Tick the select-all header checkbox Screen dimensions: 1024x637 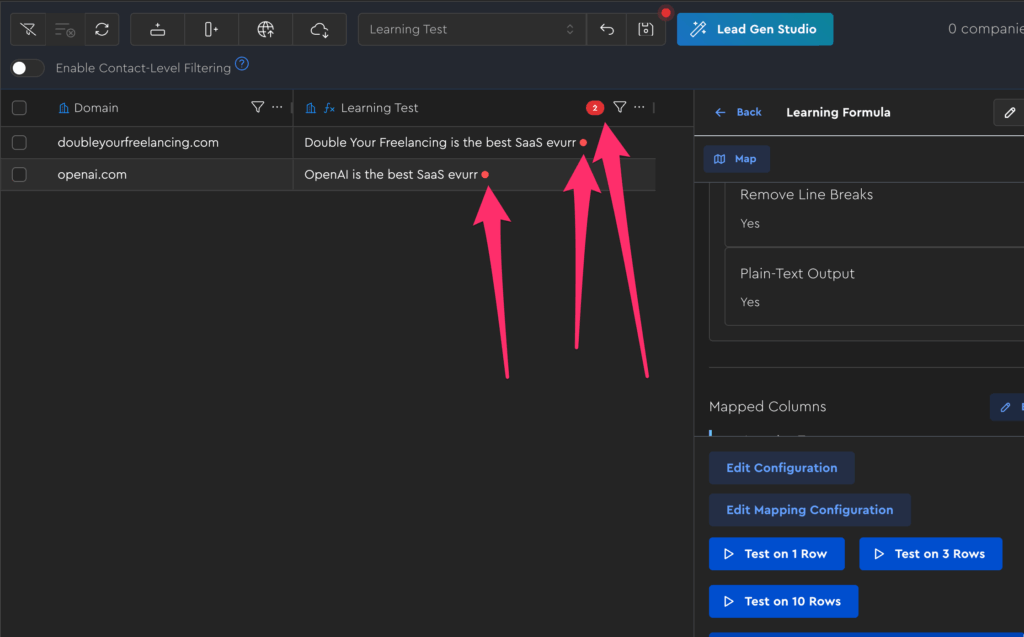(x=19, y=108)
